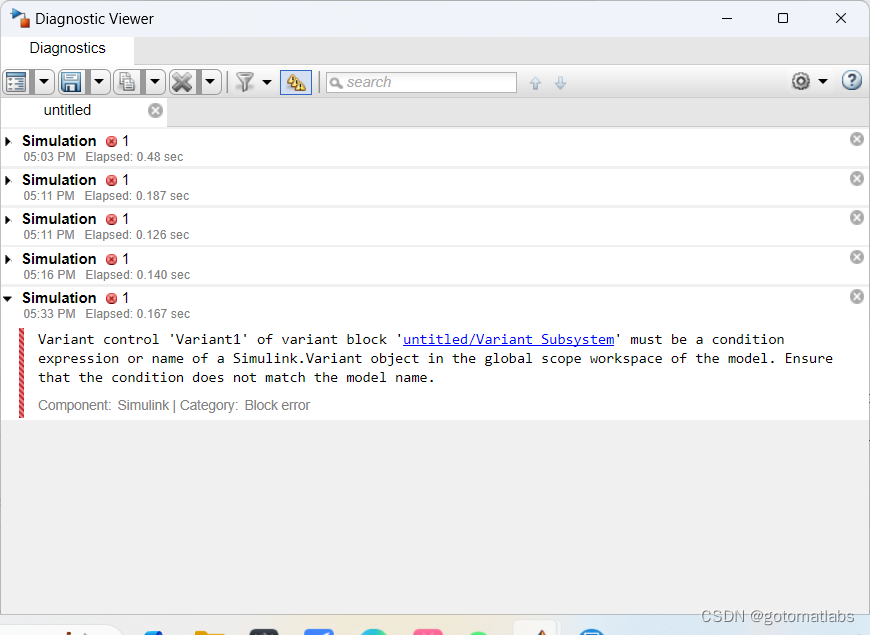Viewport: 870px width, 635px height.
Task: Toggle the grouped warnings highlight button
Action: coord(296,83)
